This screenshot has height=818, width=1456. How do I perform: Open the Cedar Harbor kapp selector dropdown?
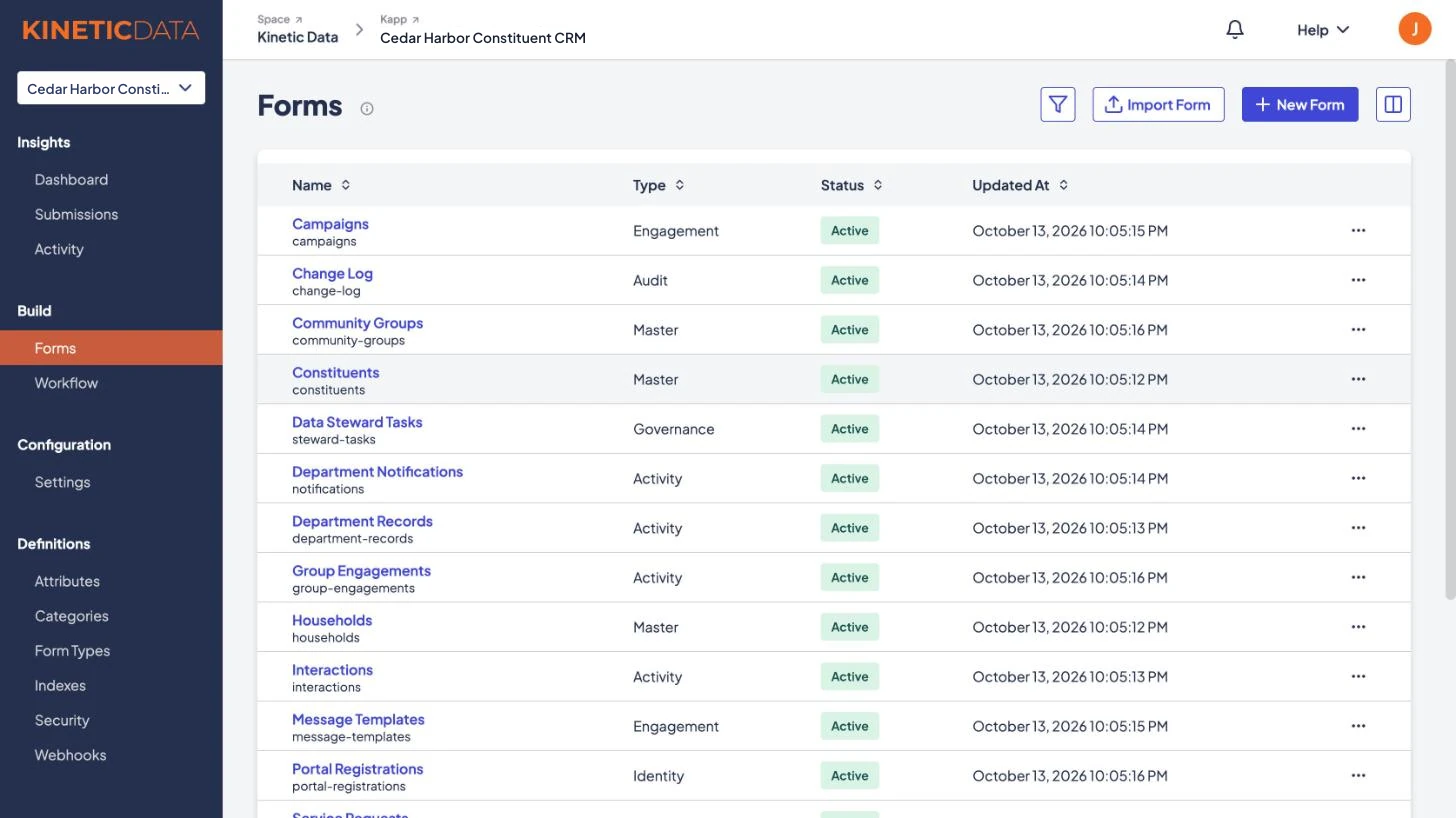tap(111, 88)
